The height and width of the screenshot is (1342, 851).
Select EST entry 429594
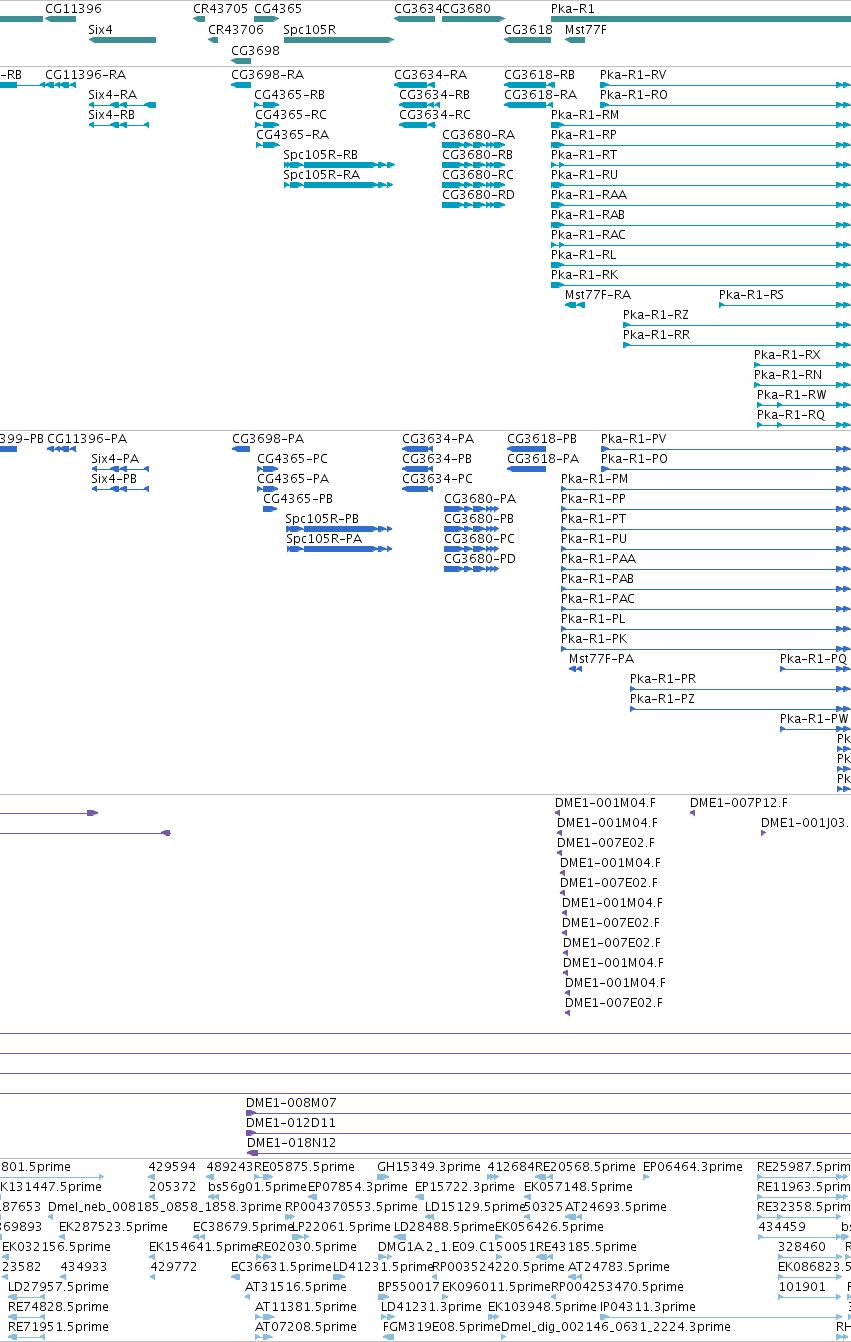click(x=172, y=1167)
